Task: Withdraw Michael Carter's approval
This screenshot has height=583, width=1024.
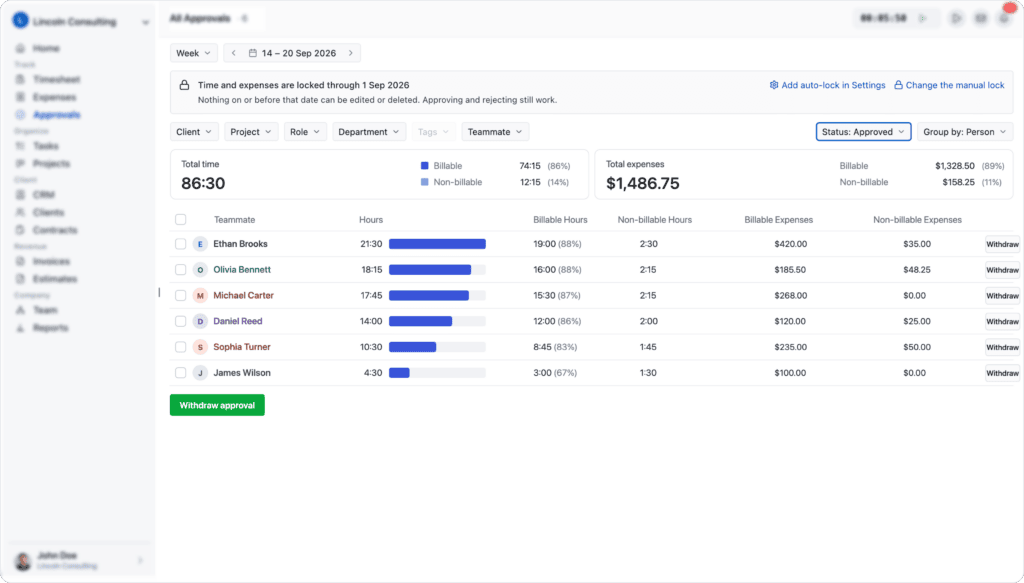Action: [x=1002, y=296]
